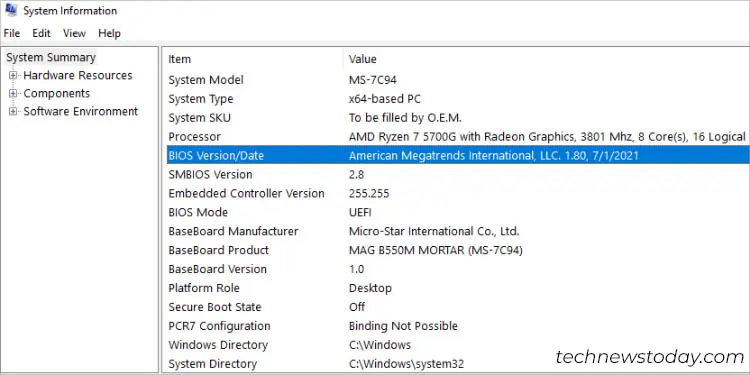Open the Edit menu
This screenshot has height=375, width=750.
coord(41,33)
